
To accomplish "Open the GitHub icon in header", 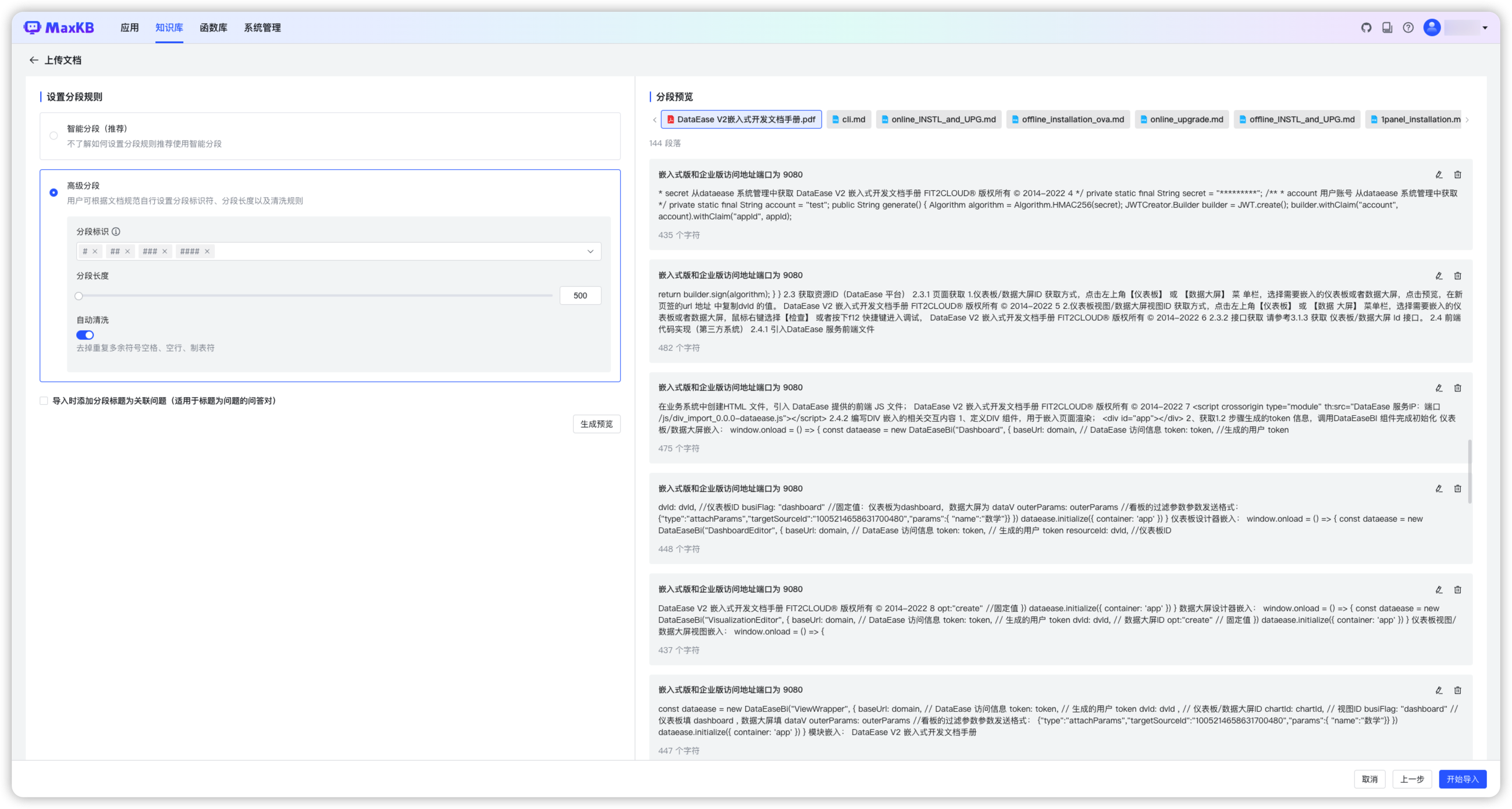I will point(1366,27).
